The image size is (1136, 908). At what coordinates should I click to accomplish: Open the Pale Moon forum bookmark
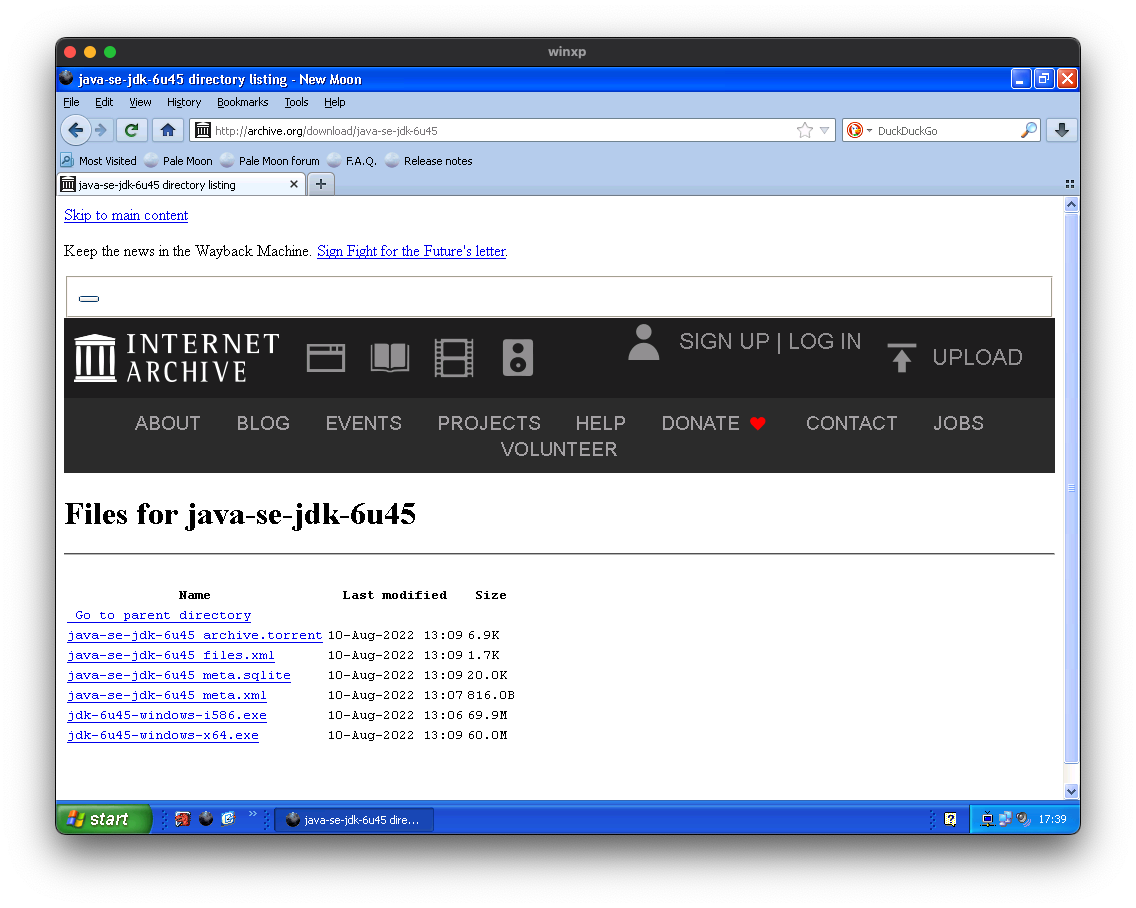pos(270,161)
